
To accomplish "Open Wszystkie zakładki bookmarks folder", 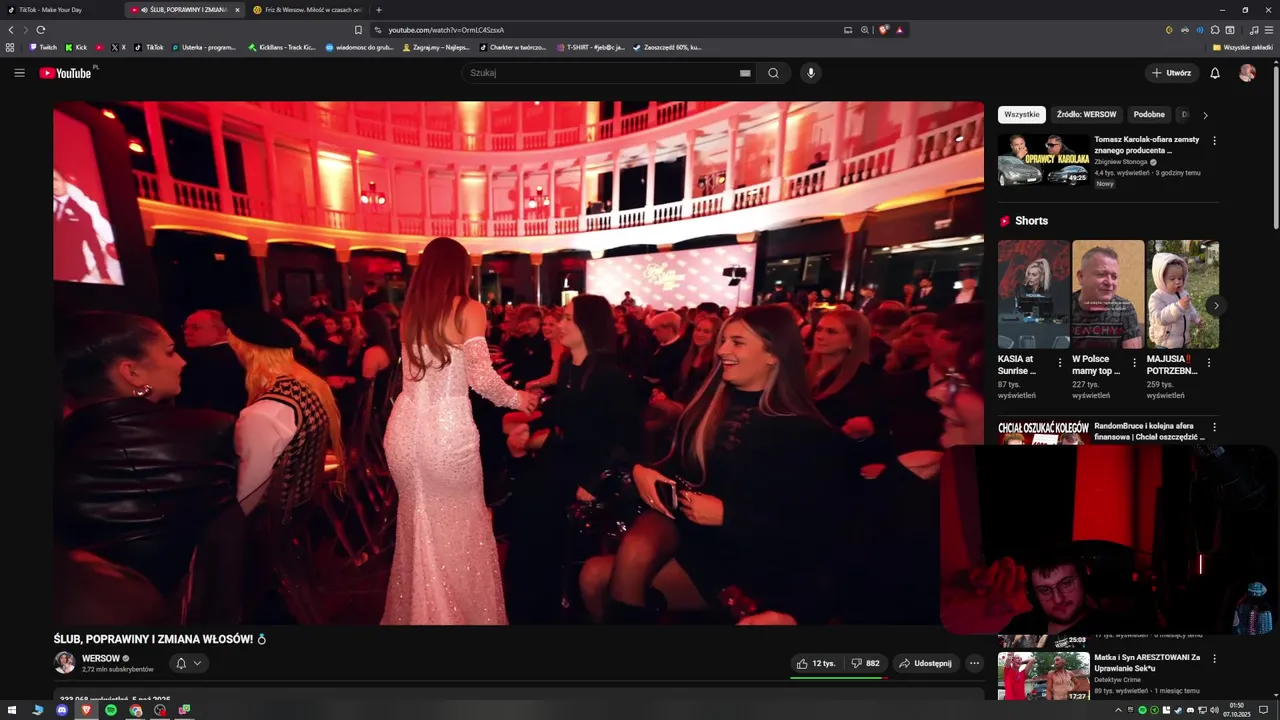I will [1242, 47].
